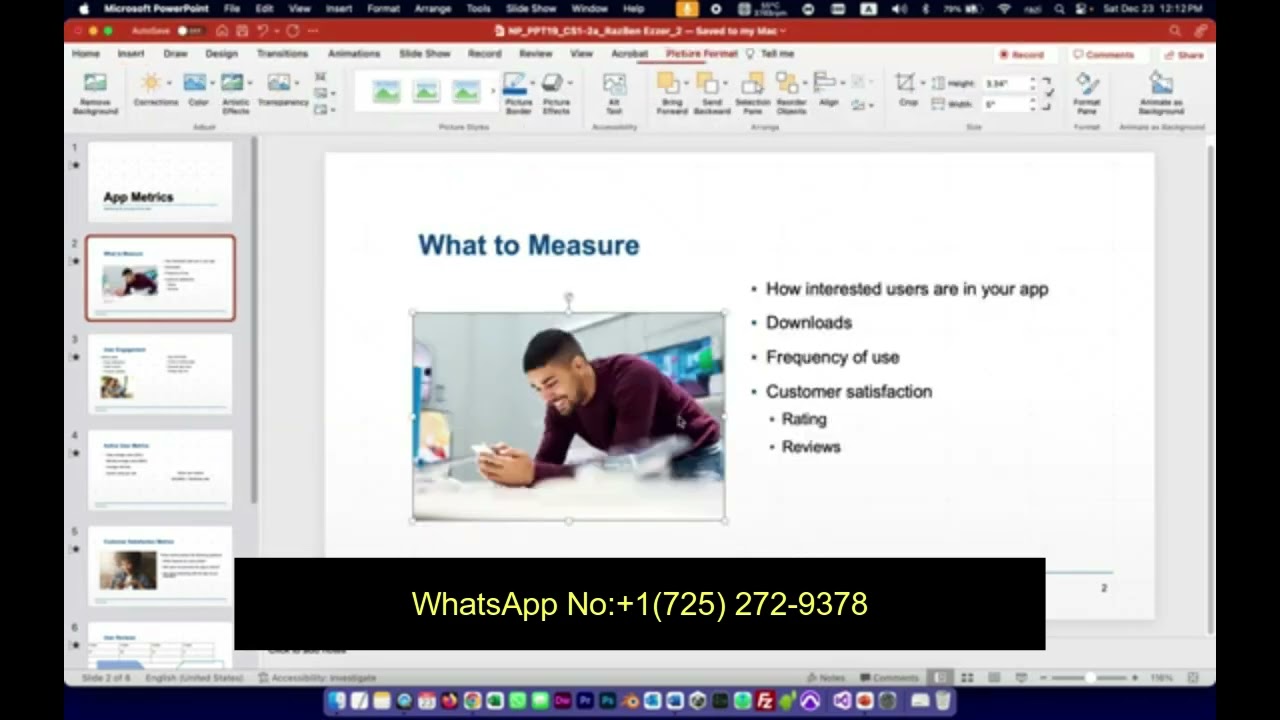Expand the Picture Effects dropdown arrow
Viewport: 1280px width, 720px height.
click(571, 83)
